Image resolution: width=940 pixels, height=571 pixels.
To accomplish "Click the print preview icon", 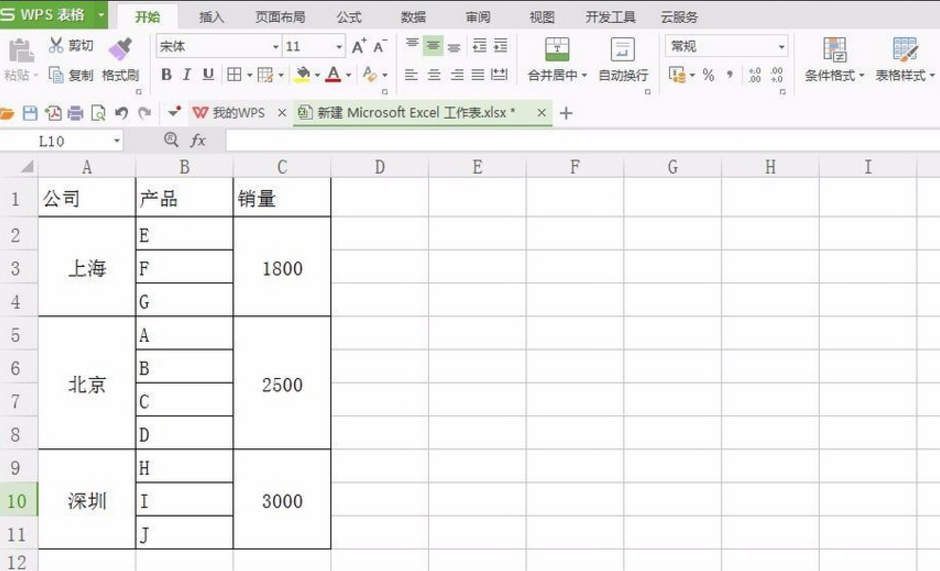I will tap(98, 113).
